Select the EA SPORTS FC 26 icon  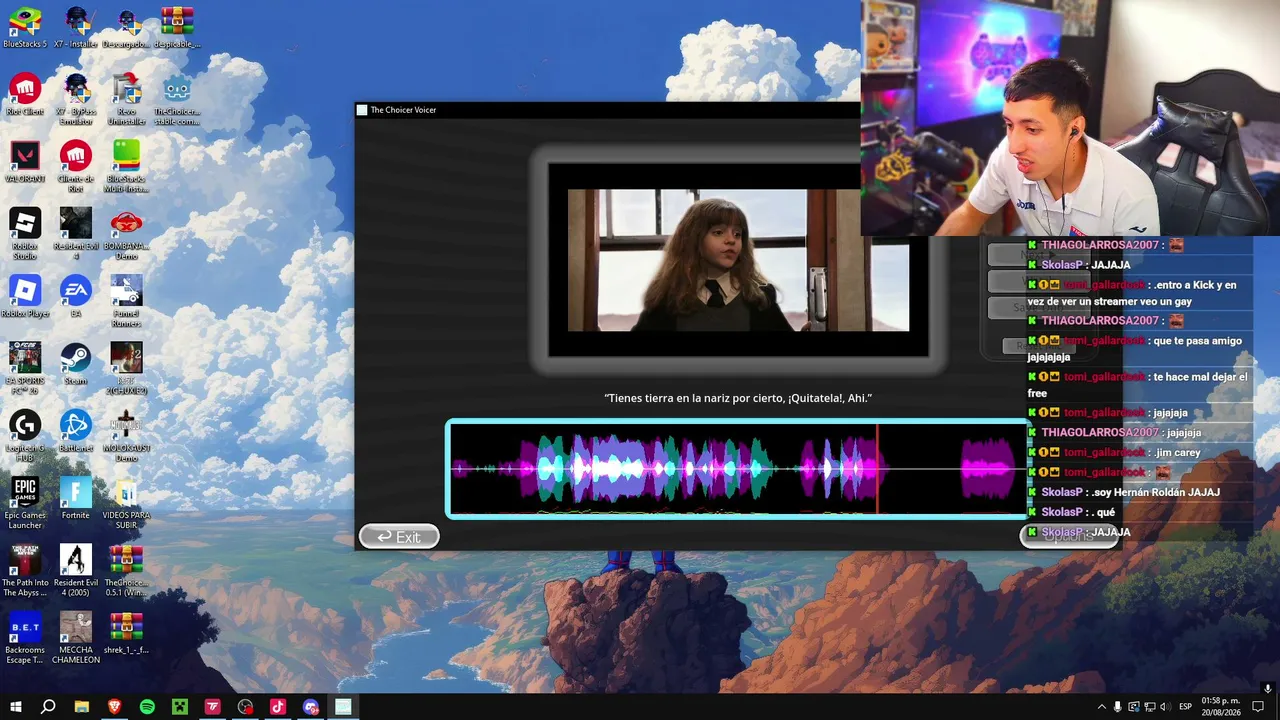click(25, 369)
